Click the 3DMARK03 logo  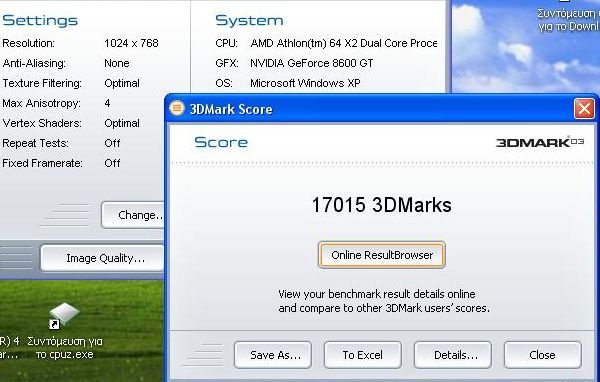coord(540,142)
